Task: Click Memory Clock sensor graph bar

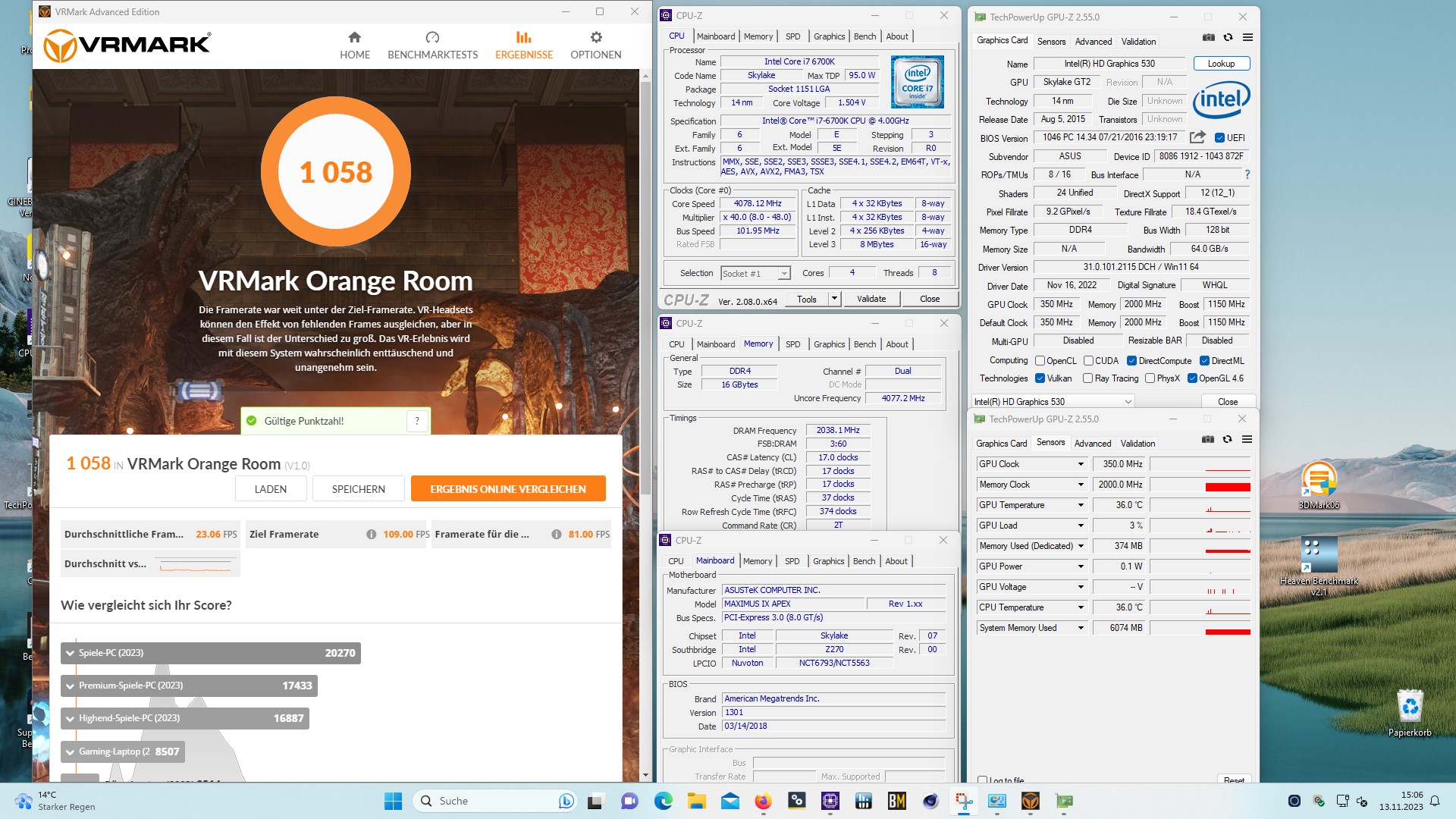Action: tap(1200, 485)
